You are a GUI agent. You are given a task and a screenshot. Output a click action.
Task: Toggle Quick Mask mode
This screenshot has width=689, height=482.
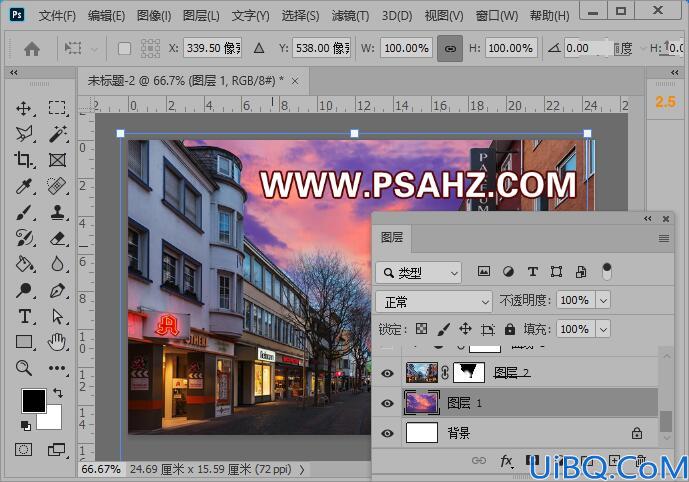[23, 449]
